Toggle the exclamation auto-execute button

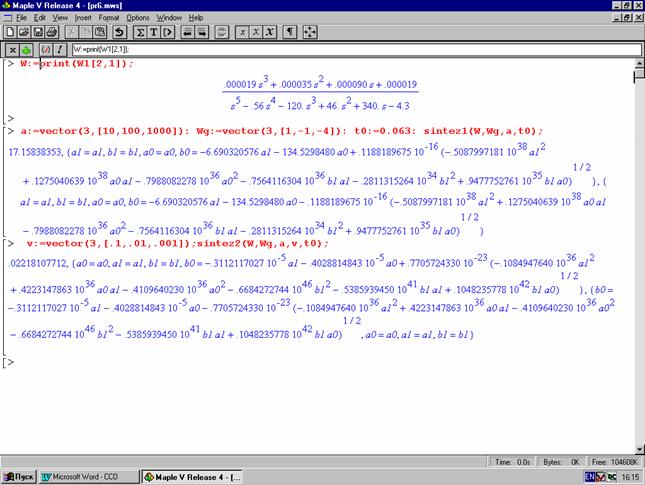coord(60,49)
